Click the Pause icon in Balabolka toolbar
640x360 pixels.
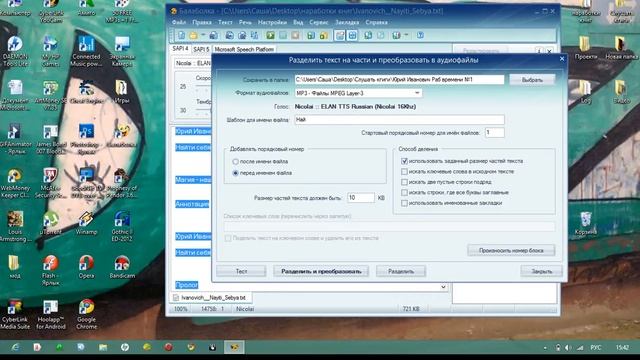click(283, 36)
